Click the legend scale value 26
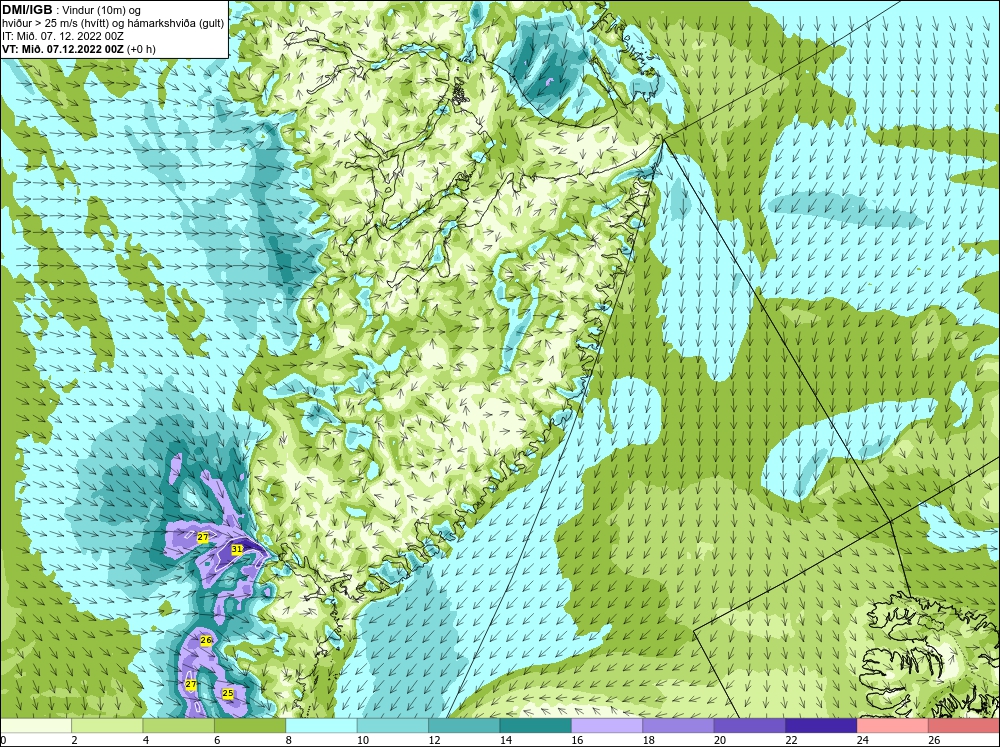Screen dimensions: 1000x747 (934, 740)
